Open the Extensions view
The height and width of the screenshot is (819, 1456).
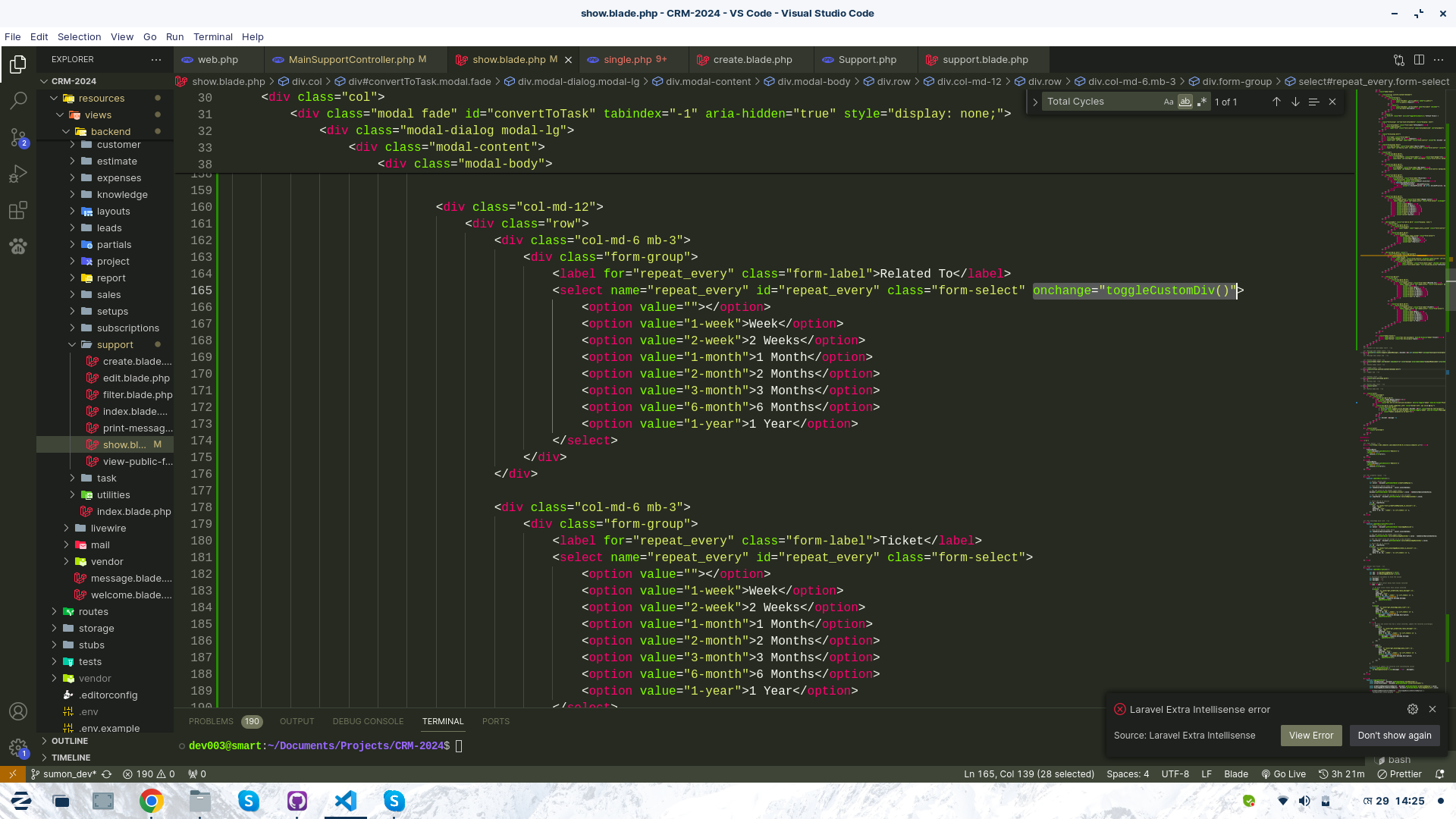pos(18,210)
